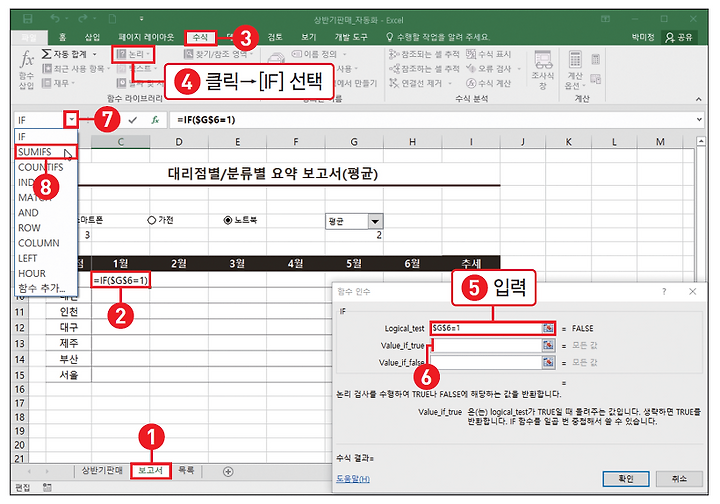Screen dimensions: 720x504
Task: Click Remove Arrows (연결선 제거)
Action: tap(421, 83)
